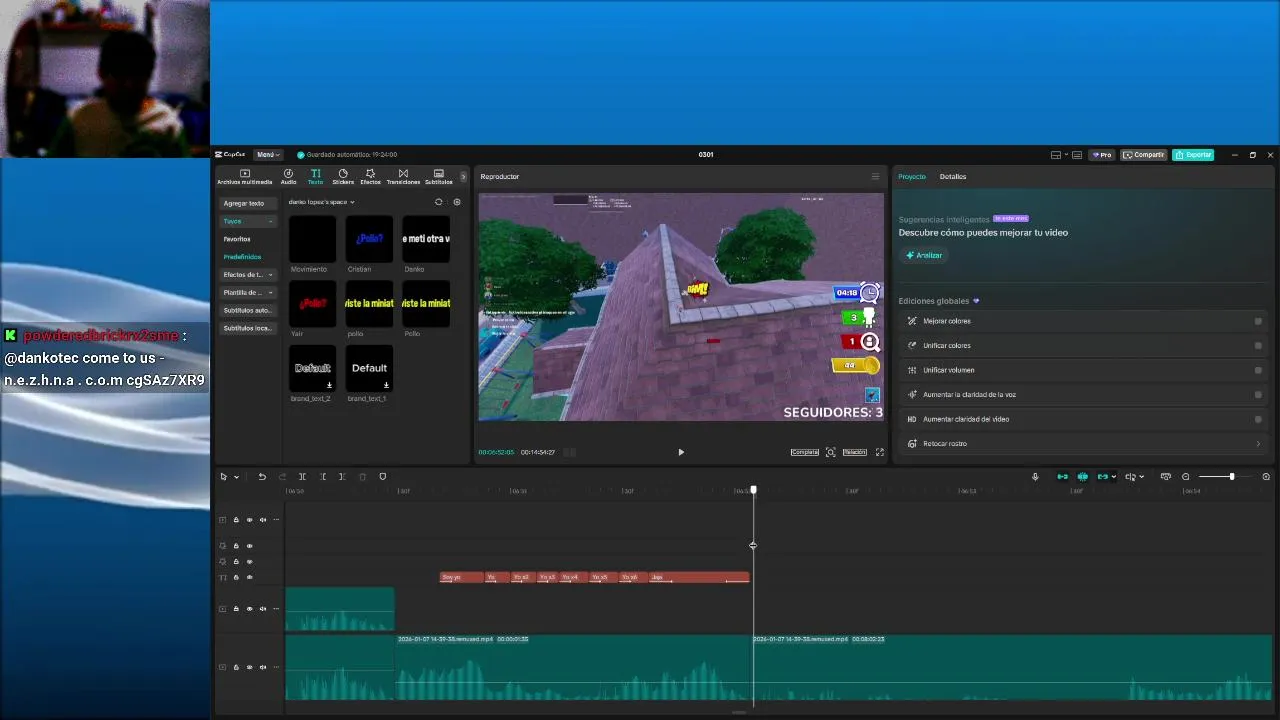
Task: Open the Archivos multimedia panel
Action: pyautogui.click(x=244, y=177)
